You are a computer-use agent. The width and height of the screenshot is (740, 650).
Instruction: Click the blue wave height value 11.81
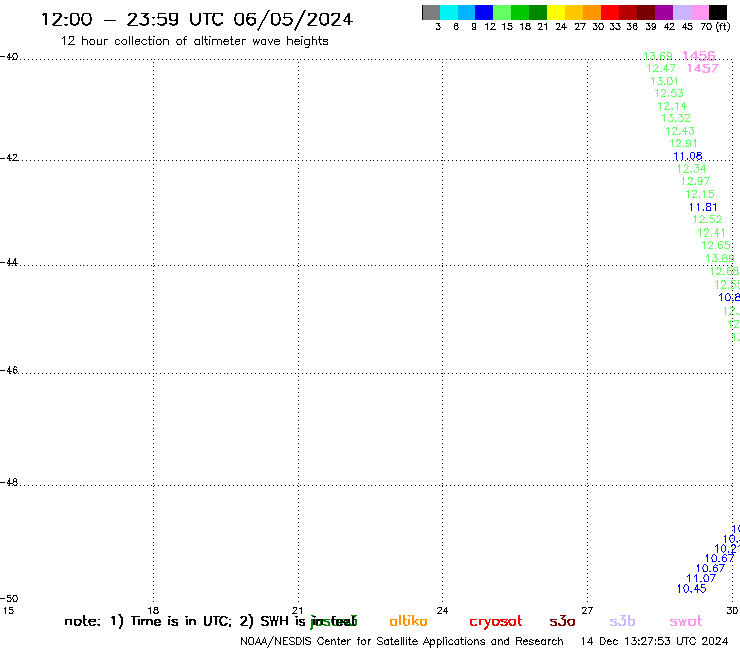click(703, 207)
